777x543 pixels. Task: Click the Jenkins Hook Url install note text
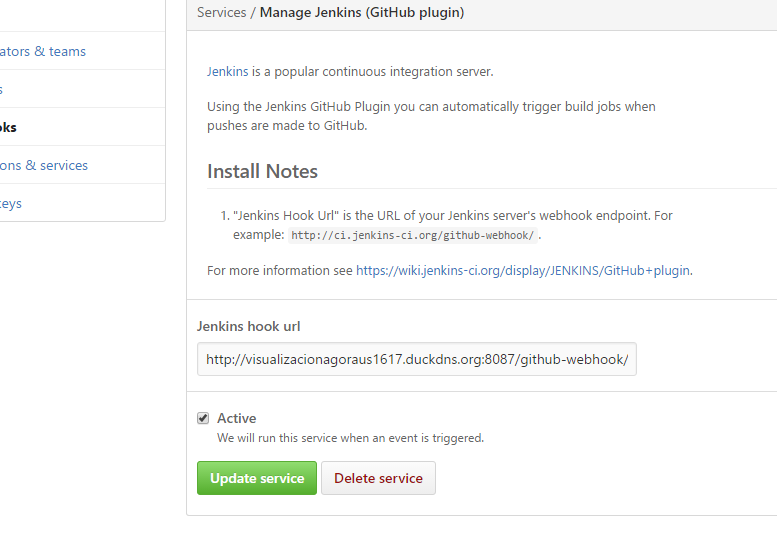(x=453, y=225)
